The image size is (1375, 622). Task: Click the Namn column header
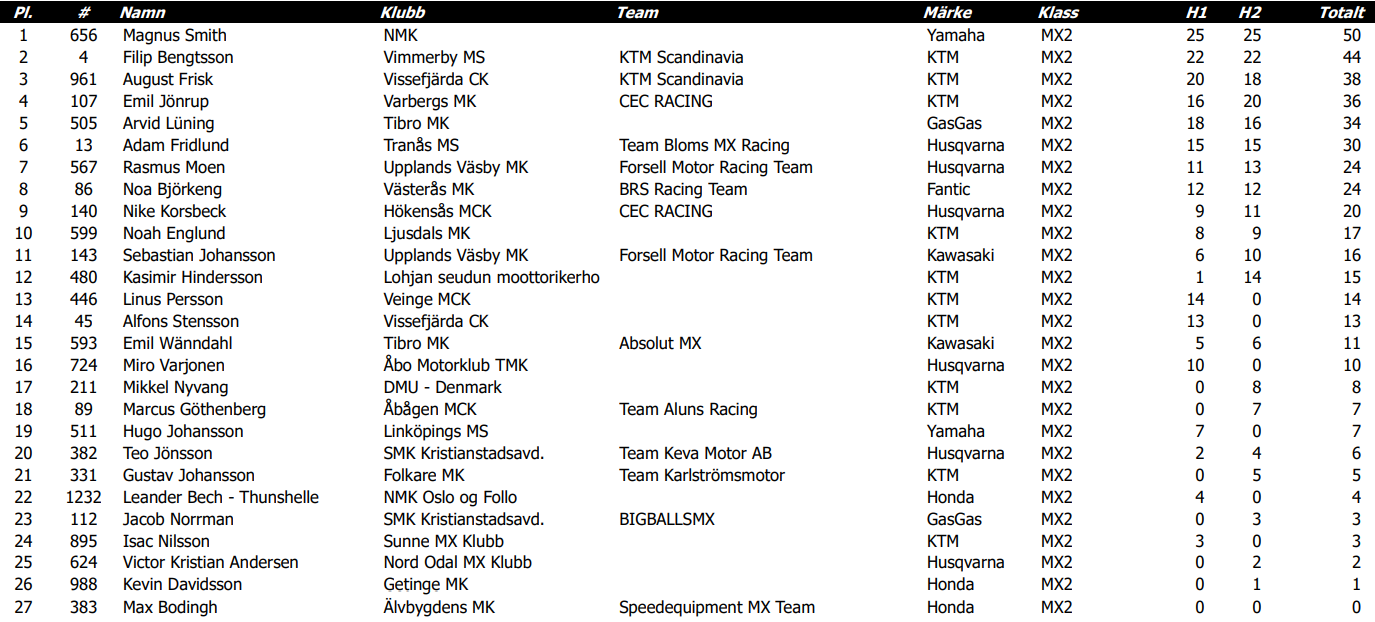click(x=142, y=13)
